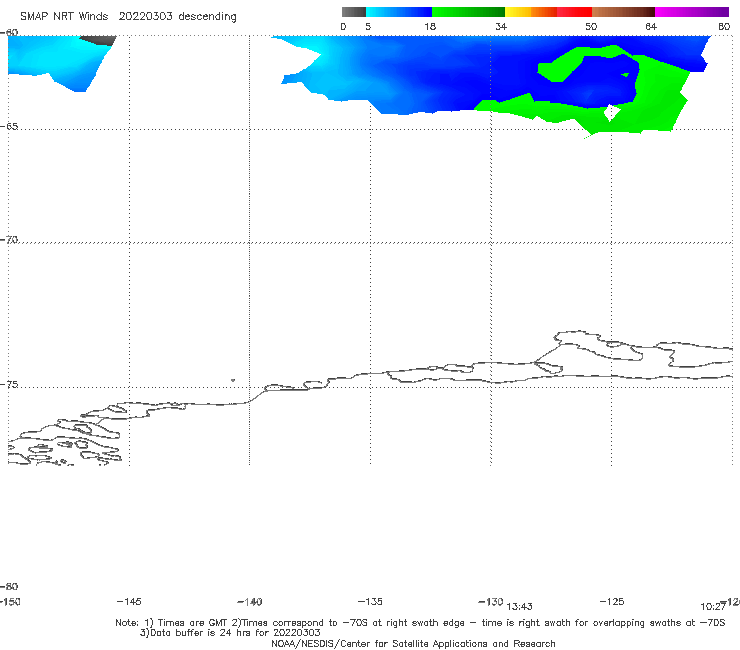
Task: Click the cyan-blue segment of the color bar
Action: point(399,12)
